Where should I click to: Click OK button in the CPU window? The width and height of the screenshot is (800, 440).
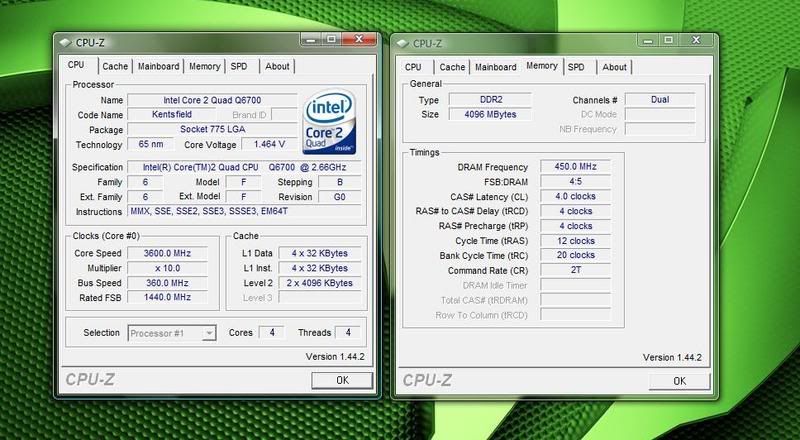coord(342,380)
